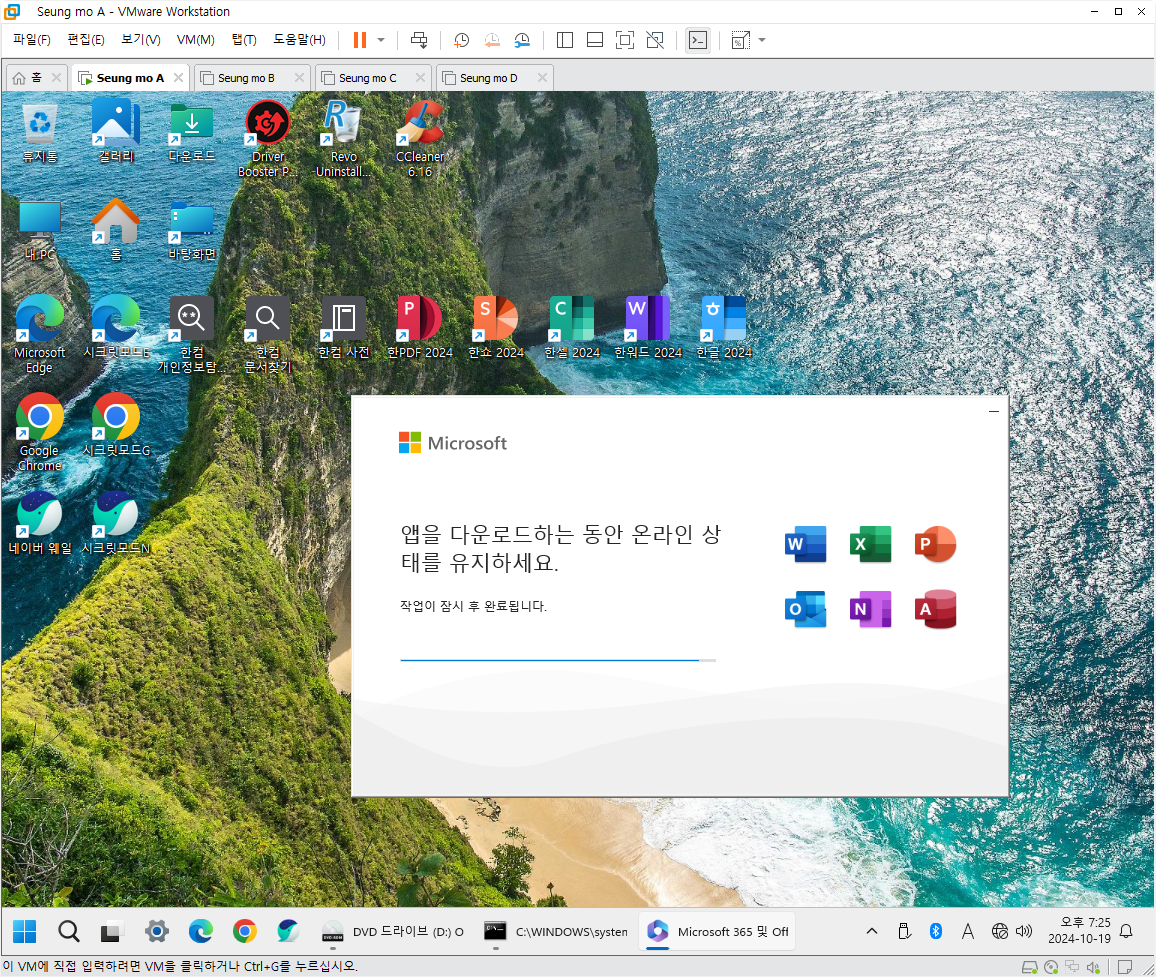This screenshot has width=1156, height=977.
Task: Expand the hidden system tray icons chevron
Action: (871, 931)
